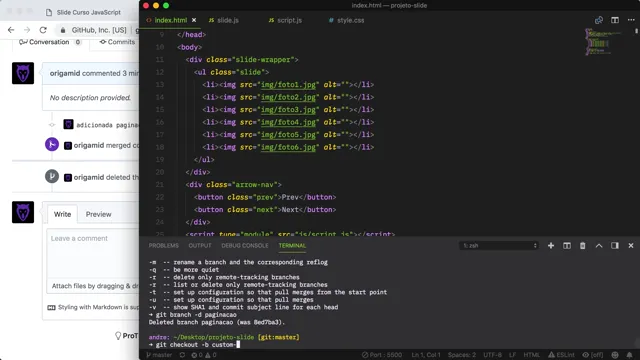This screenshot has width=640, height=360.
Task: Open the PROBLEMS panel tab
Action: [x=163, y=245]
